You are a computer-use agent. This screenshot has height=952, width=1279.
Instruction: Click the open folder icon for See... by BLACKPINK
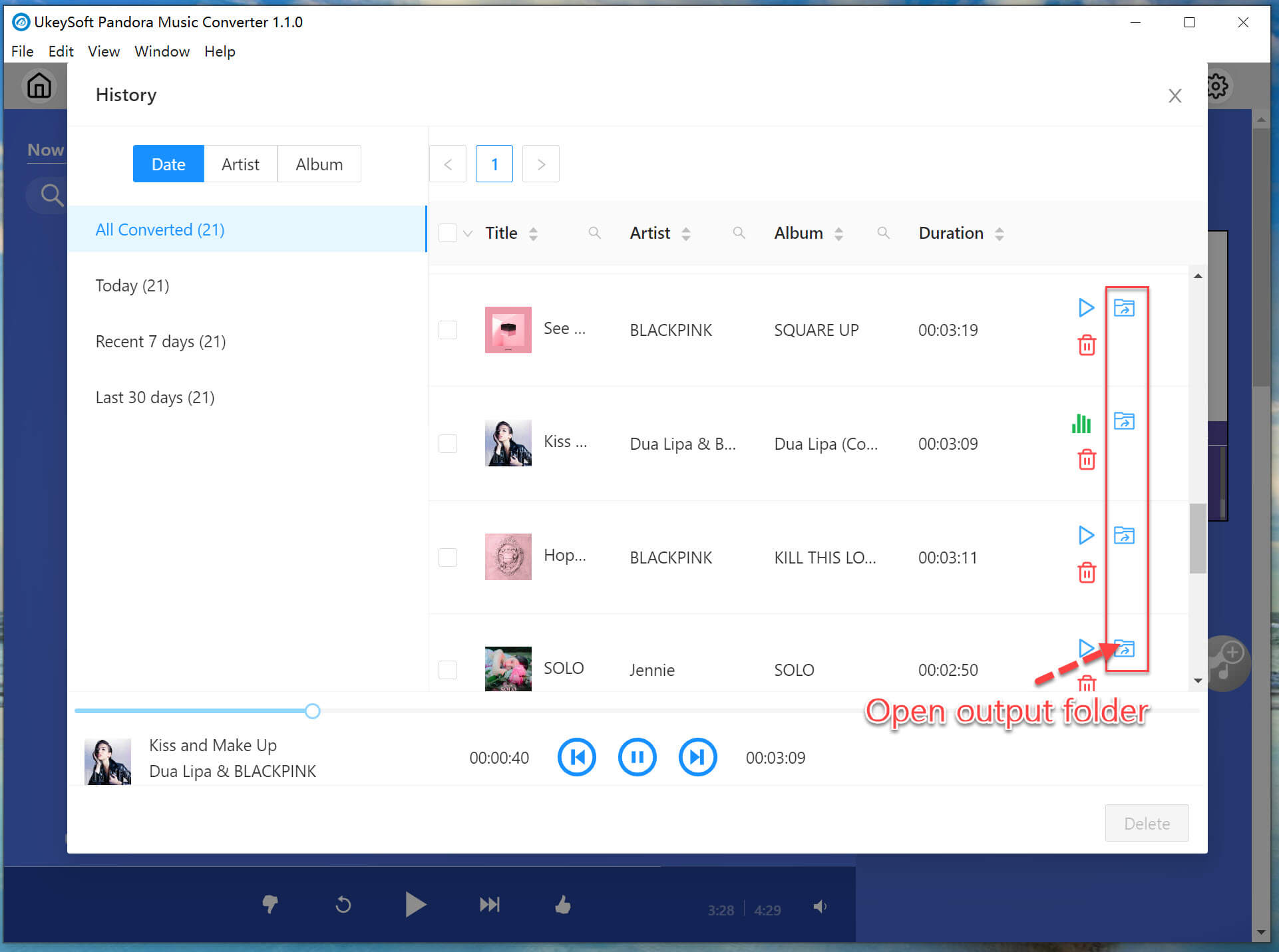tap(1125, 308)
